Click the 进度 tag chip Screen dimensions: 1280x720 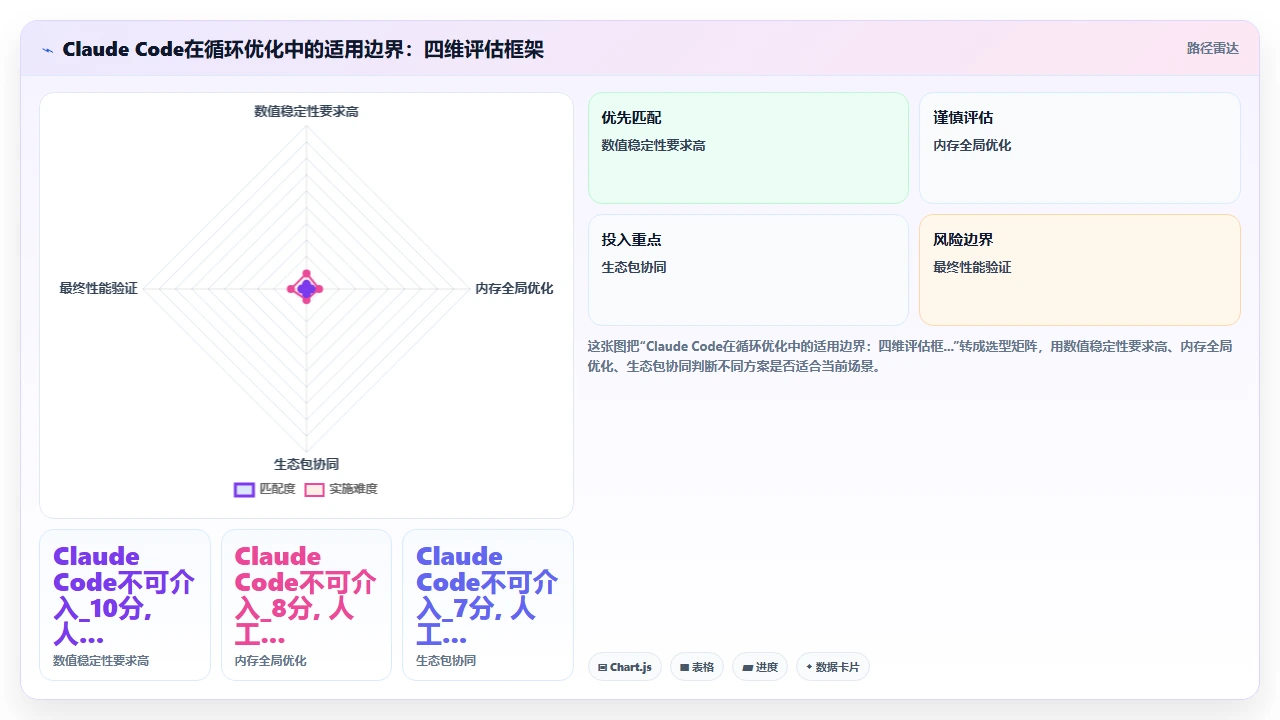pyautogui.click(x=760, y=667)
